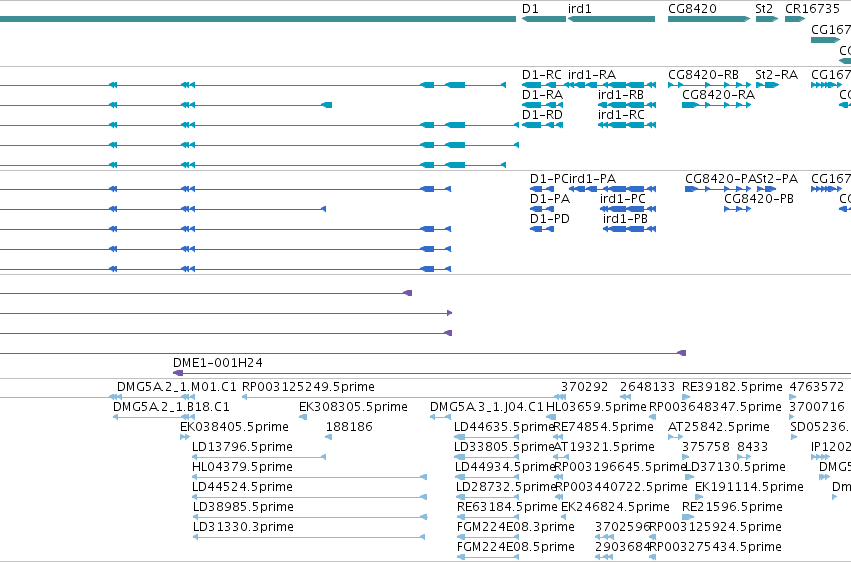This screenshot has width=851, height=562.
Task: Select the ird1 gene feature
Action: [611, 19]
